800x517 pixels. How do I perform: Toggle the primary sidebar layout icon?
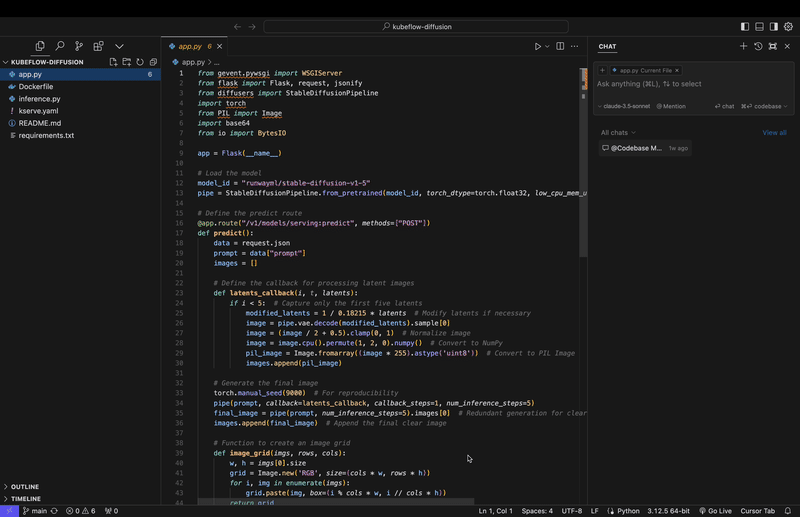[x=744, y=27]
